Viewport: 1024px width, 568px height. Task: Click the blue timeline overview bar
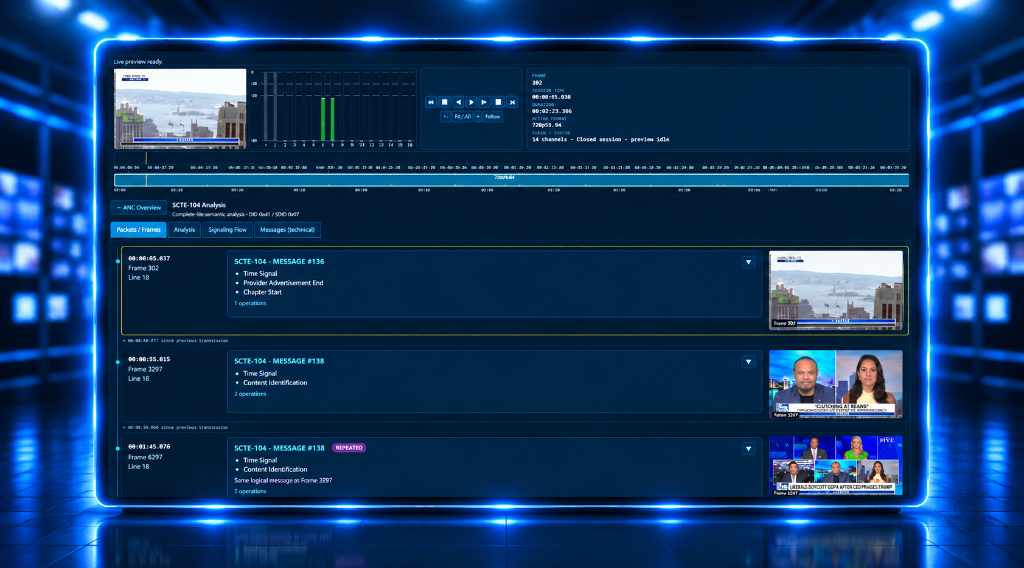(511, 180)
